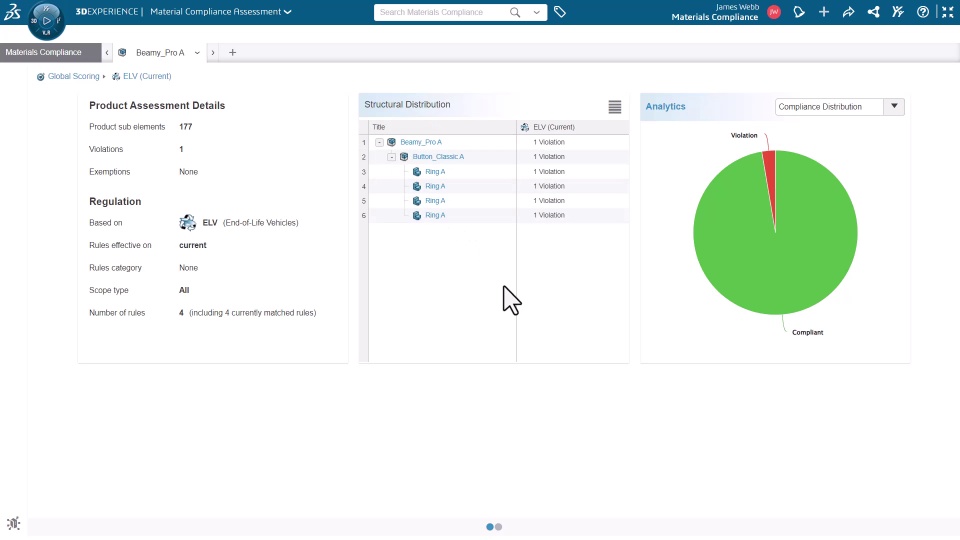This screenshot has width=960, height=540.
Task: Open Ring A in row 6
Action: (x=435, y=216)
